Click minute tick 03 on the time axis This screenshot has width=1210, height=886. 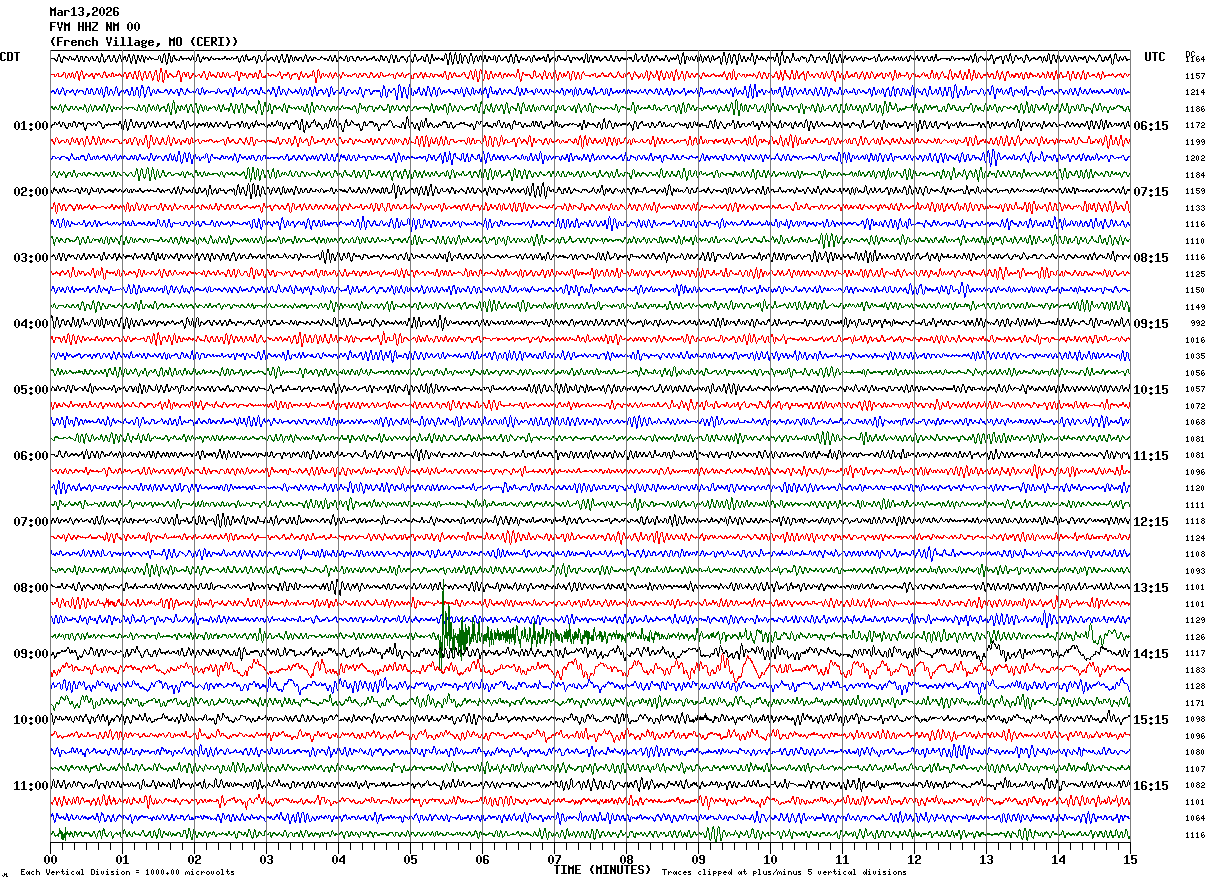coord(266,859)
